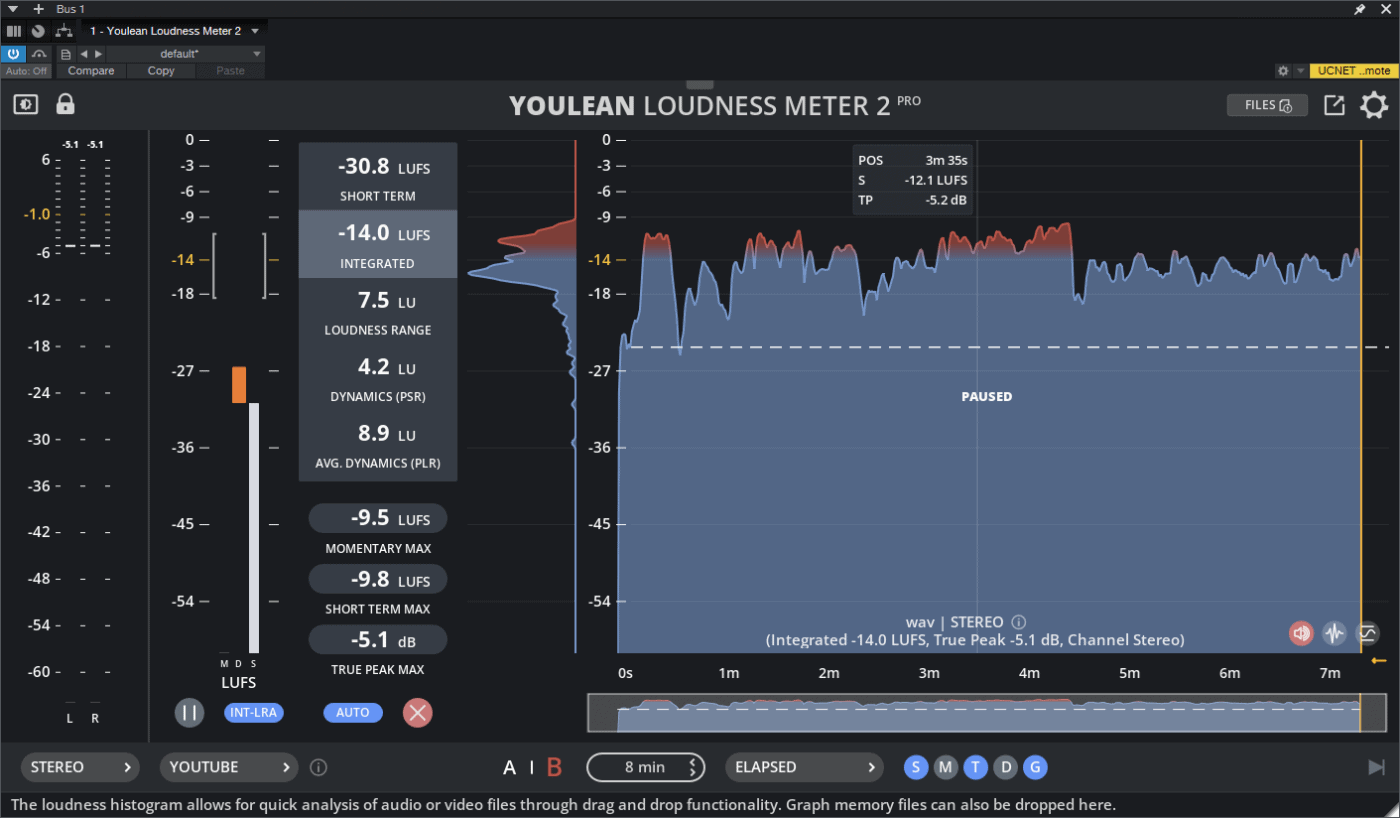Open the YOUTUBE preset dropdown

coord(229,768)
